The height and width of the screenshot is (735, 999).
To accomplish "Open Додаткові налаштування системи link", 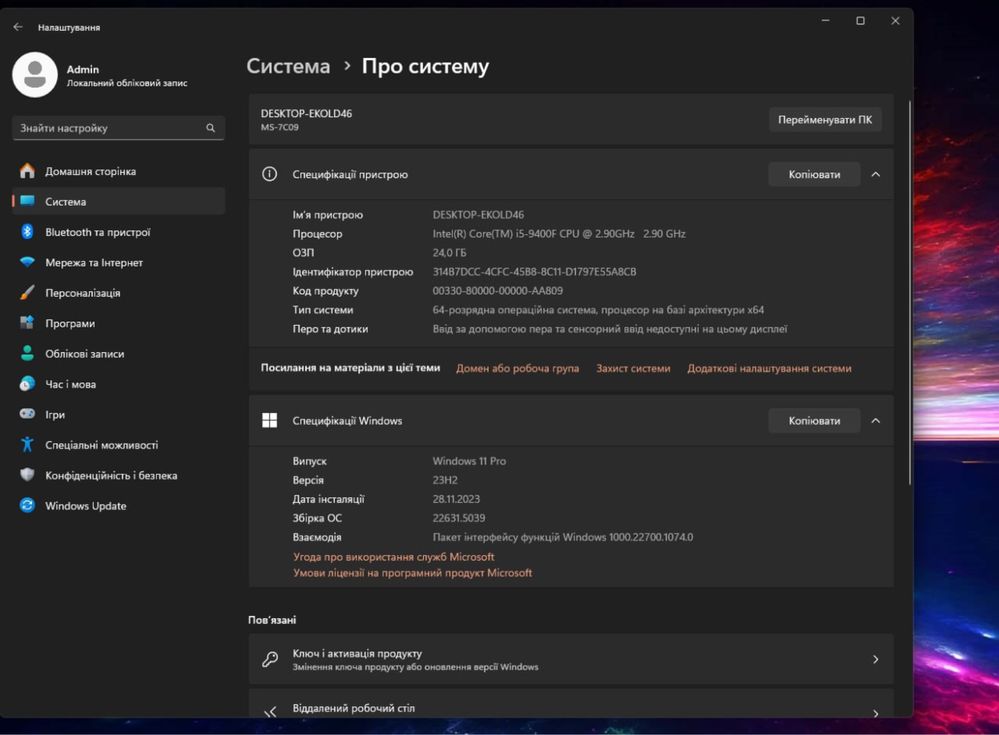I will (769, 368).
